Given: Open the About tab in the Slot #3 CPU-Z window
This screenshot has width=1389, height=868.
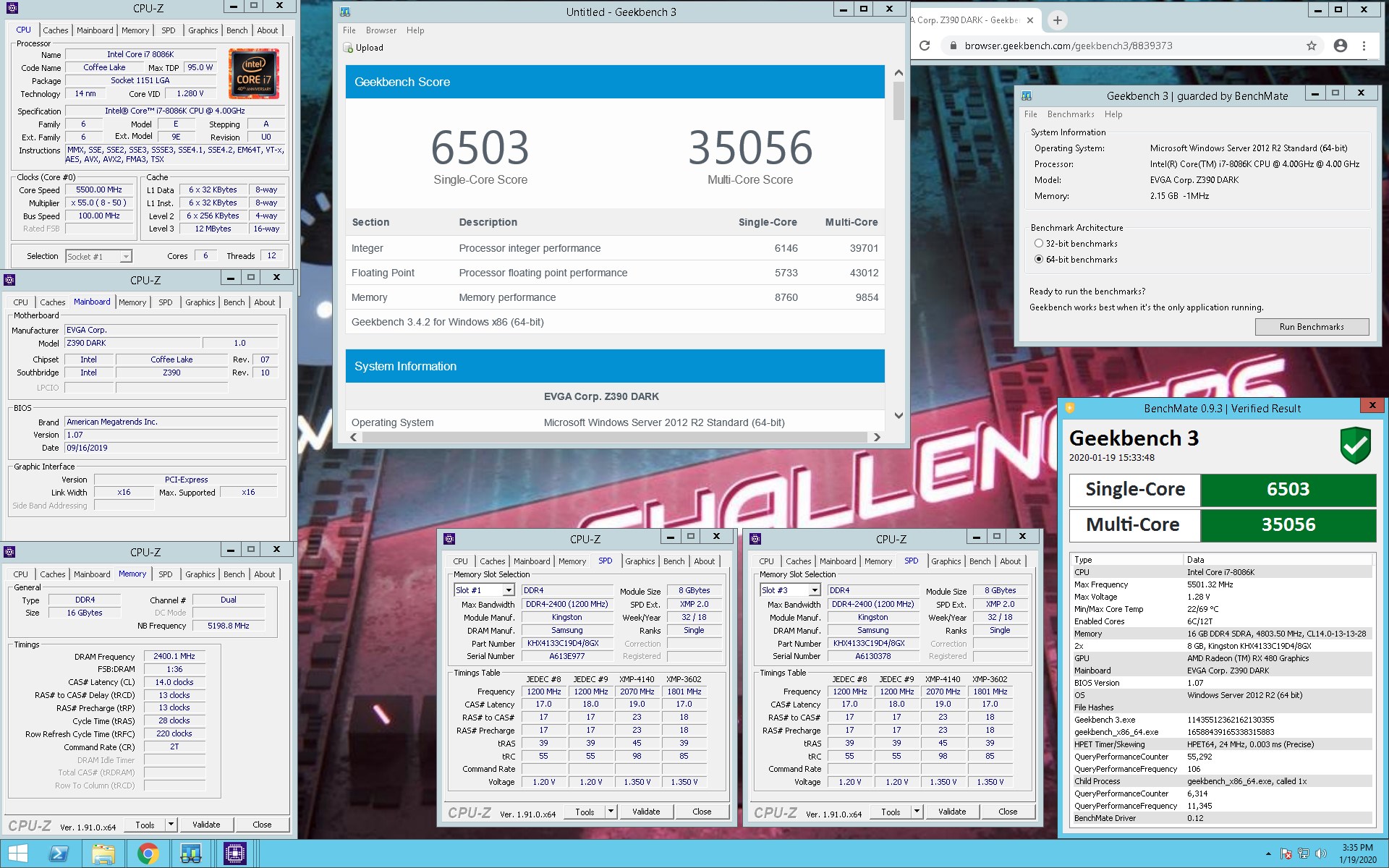Looking at the screenshot, I should 1011,561.
